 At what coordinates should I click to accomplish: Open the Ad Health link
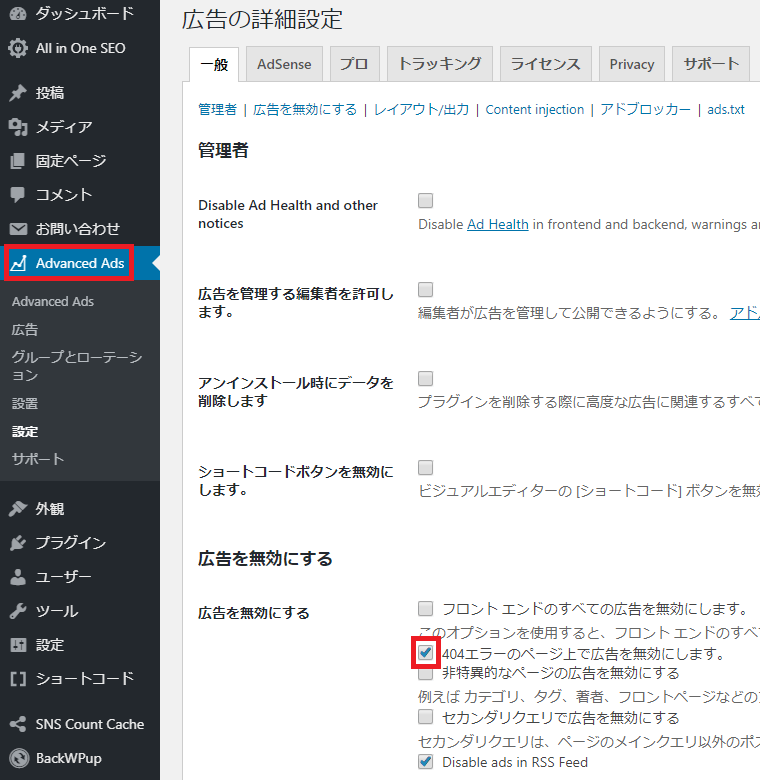(497, 224)
